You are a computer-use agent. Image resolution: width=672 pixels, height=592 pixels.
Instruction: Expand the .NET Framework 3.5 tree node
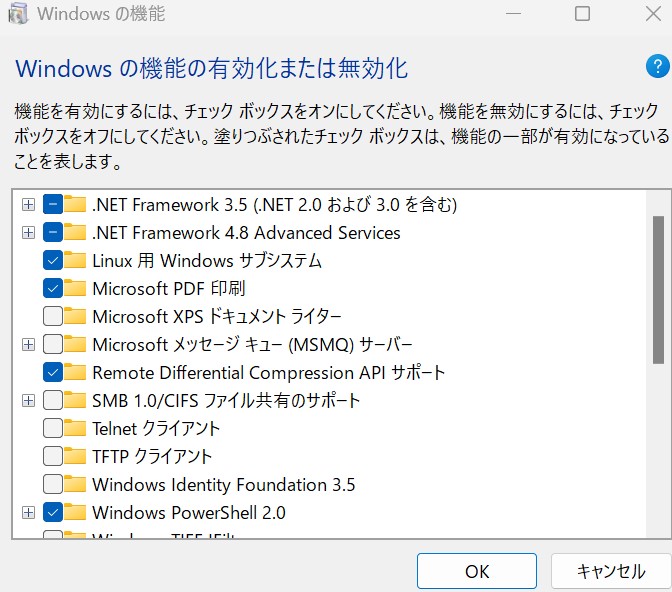click(28, 205)
